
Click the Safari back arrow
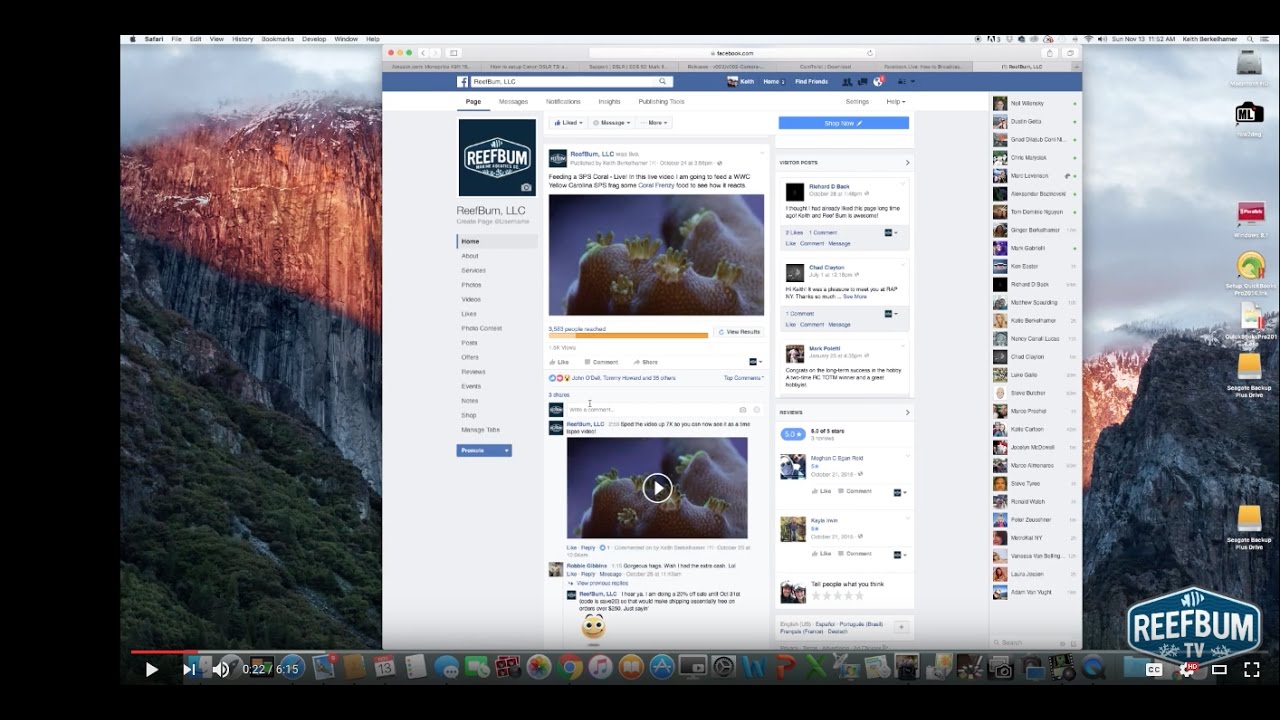point(423,53)
